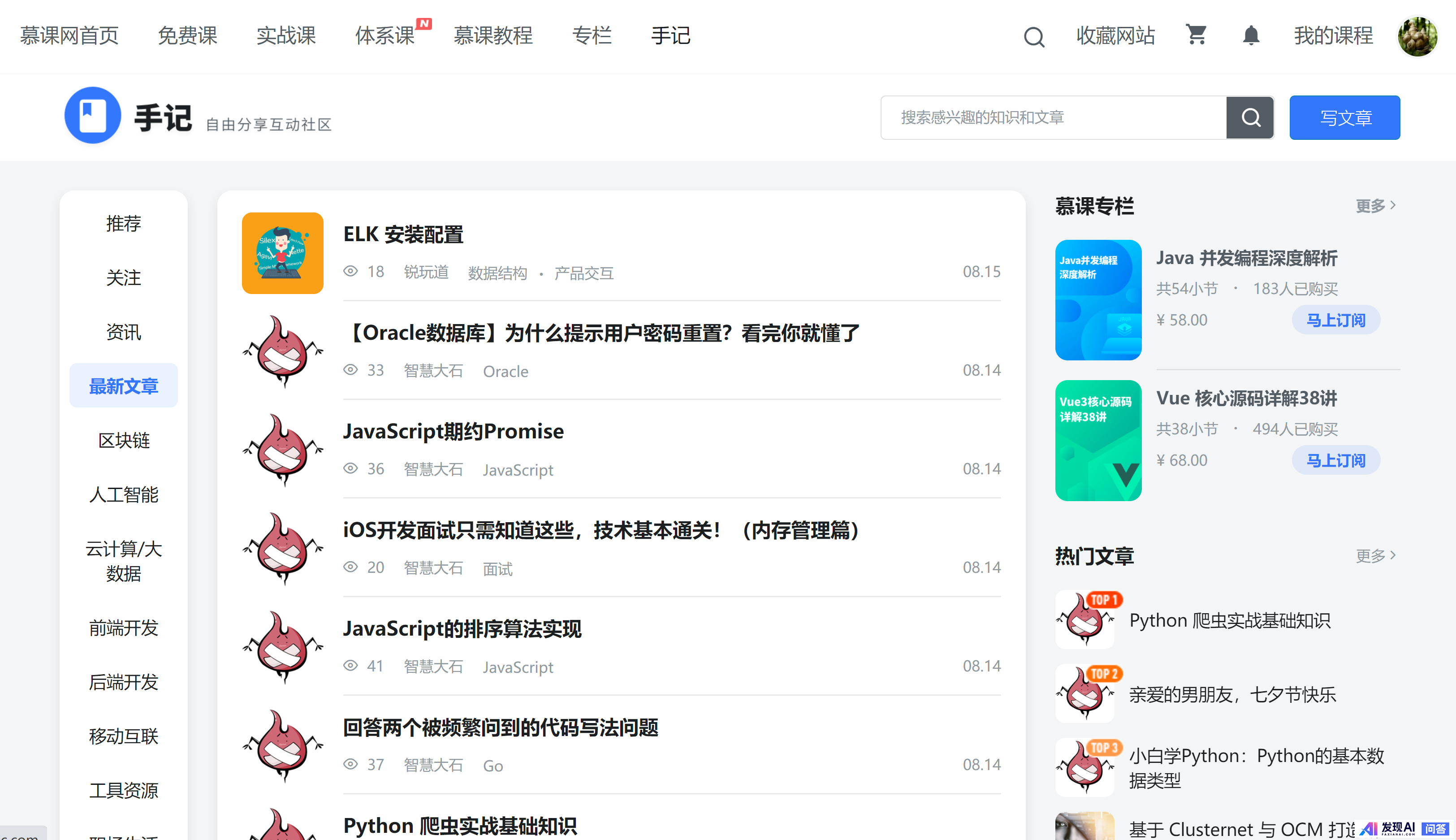
Task: Open the shopping cart icon
Action: [1197, 35]
